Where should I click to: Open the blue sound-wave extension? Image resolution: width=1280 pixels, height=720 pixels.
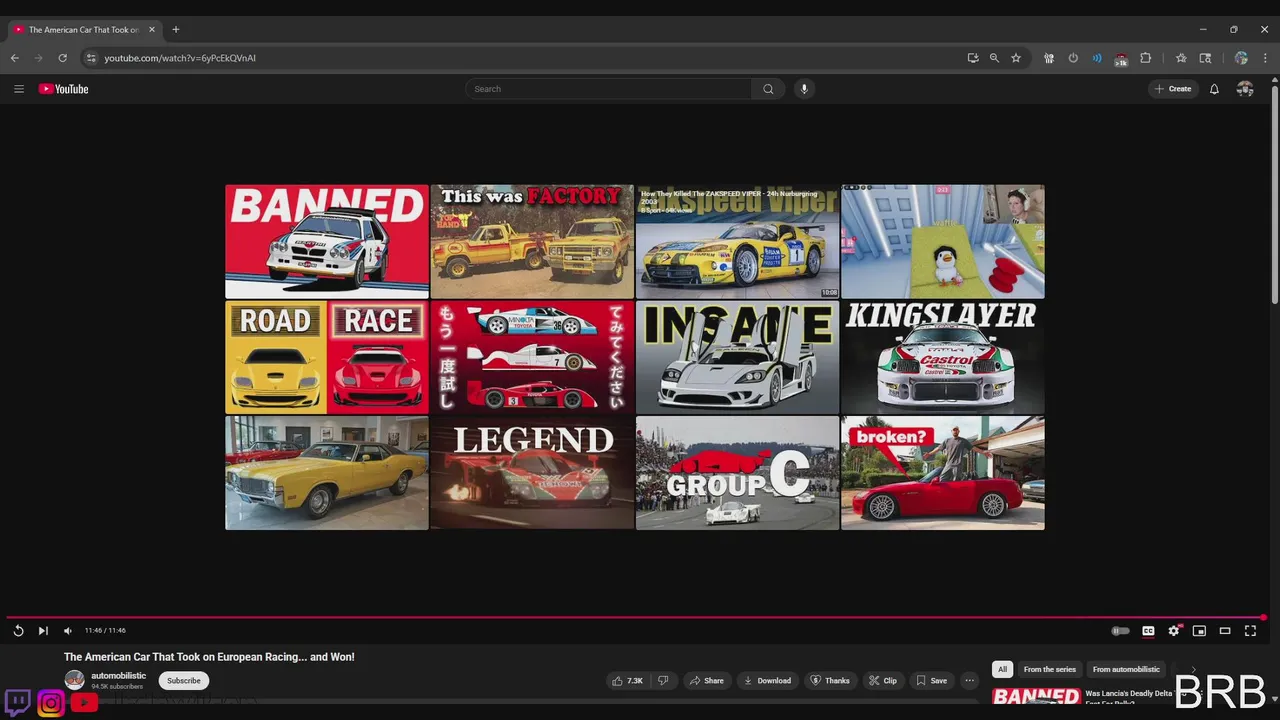point(1097,58)
